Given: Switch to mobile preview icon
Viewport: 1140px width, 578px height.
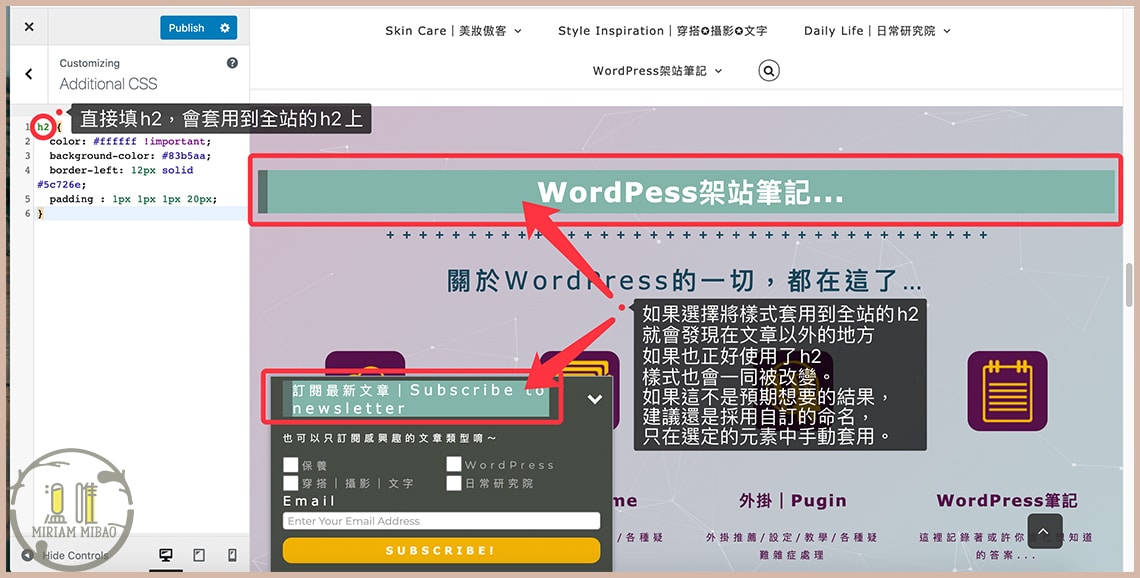Looking at the screenshot, I should pyautogui.click(x=232, y=555).
